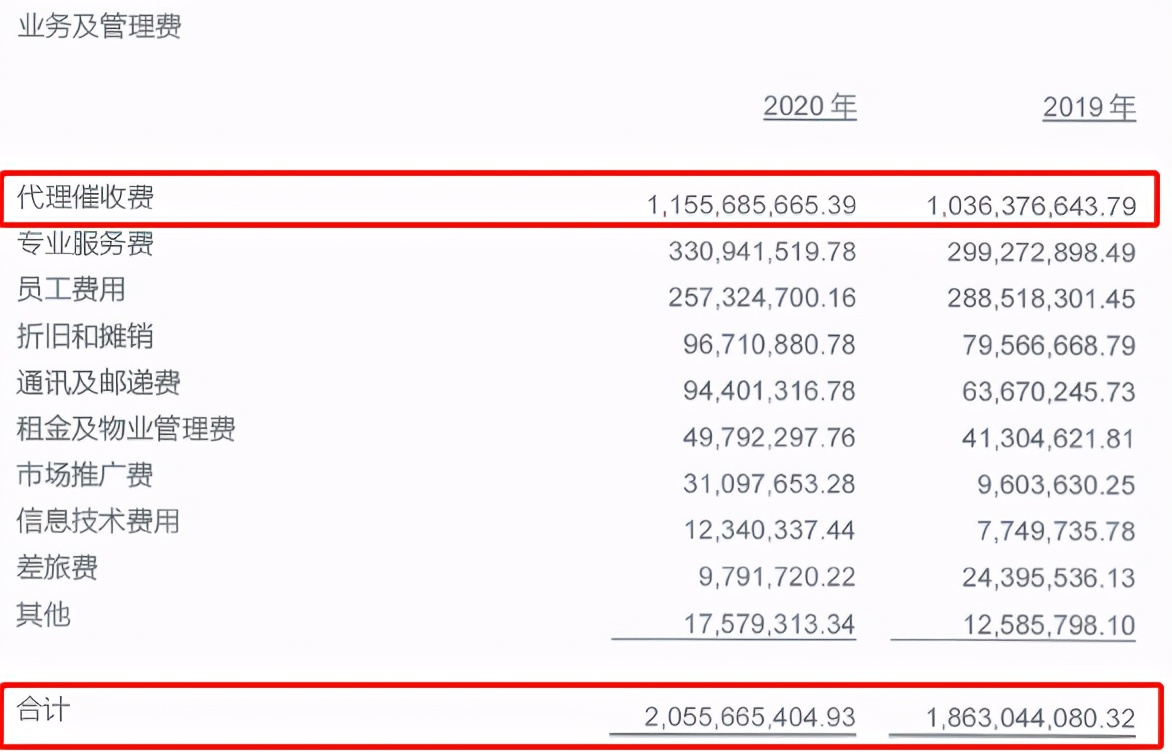Select the 288,518,301.45 amount
This screenshot has height=754, width=1172.
[x=1041, y=298]
